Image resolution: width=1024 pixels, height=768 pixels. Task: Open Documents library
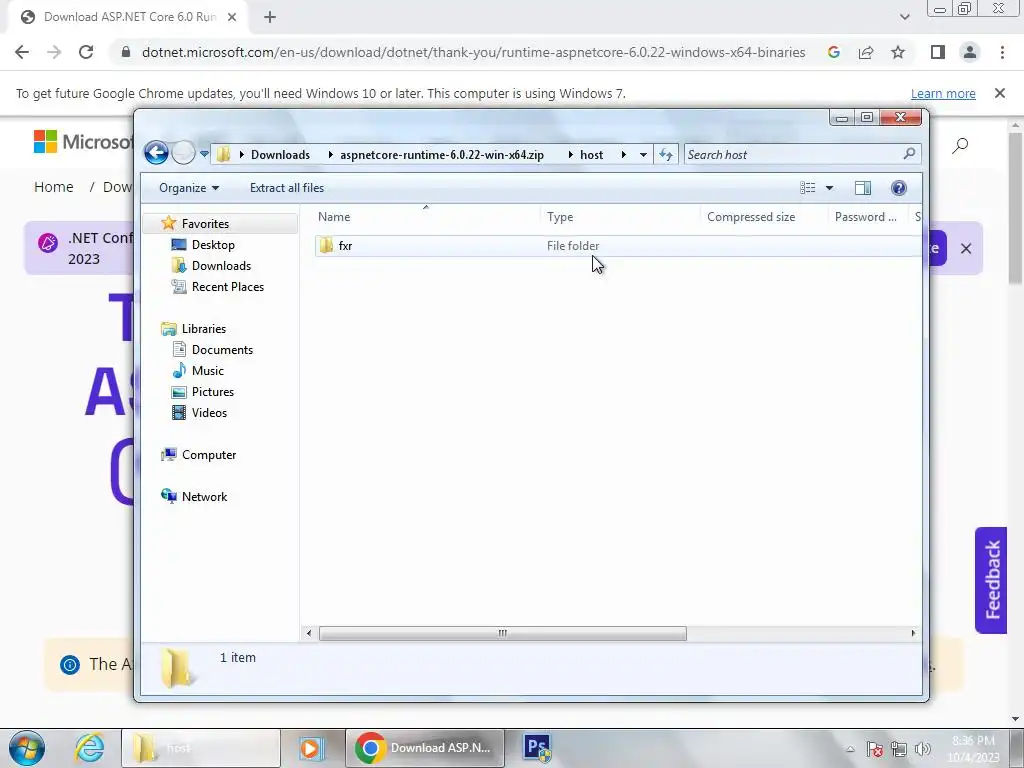222,350
